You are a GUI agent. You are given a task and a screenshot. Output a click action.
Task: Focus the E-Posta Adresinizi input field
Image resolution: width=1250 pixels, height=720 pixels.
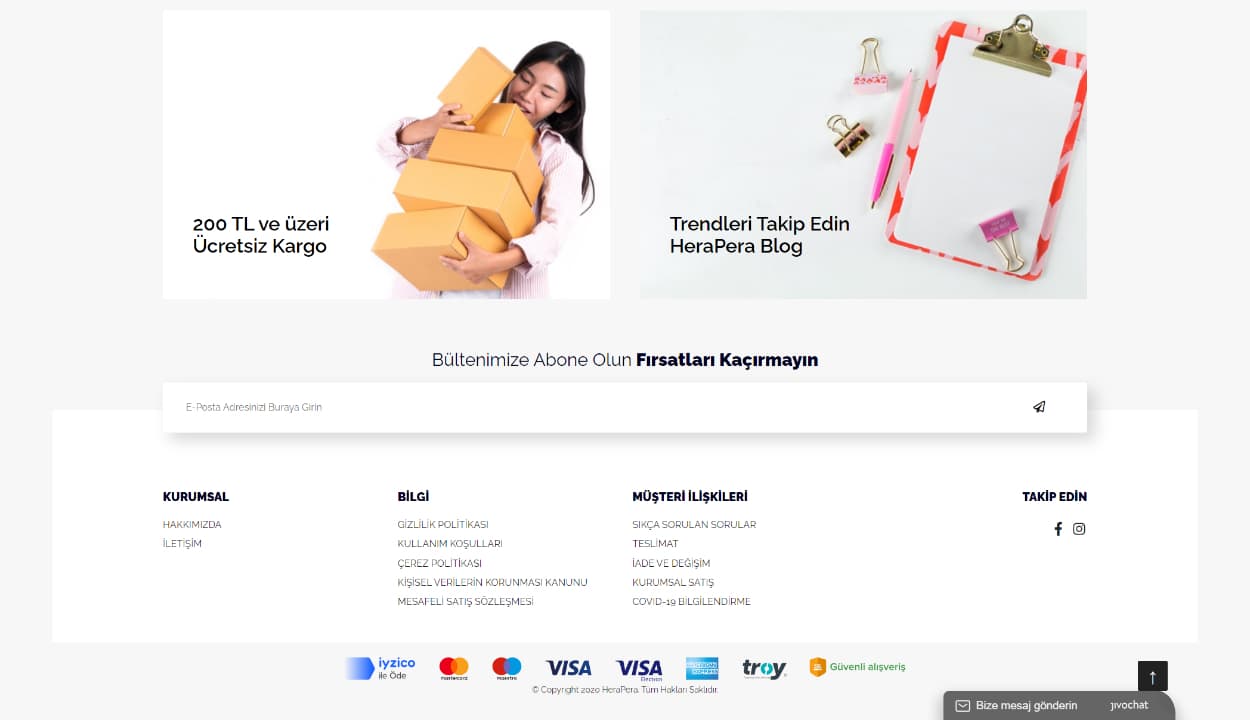click(600, 407)
